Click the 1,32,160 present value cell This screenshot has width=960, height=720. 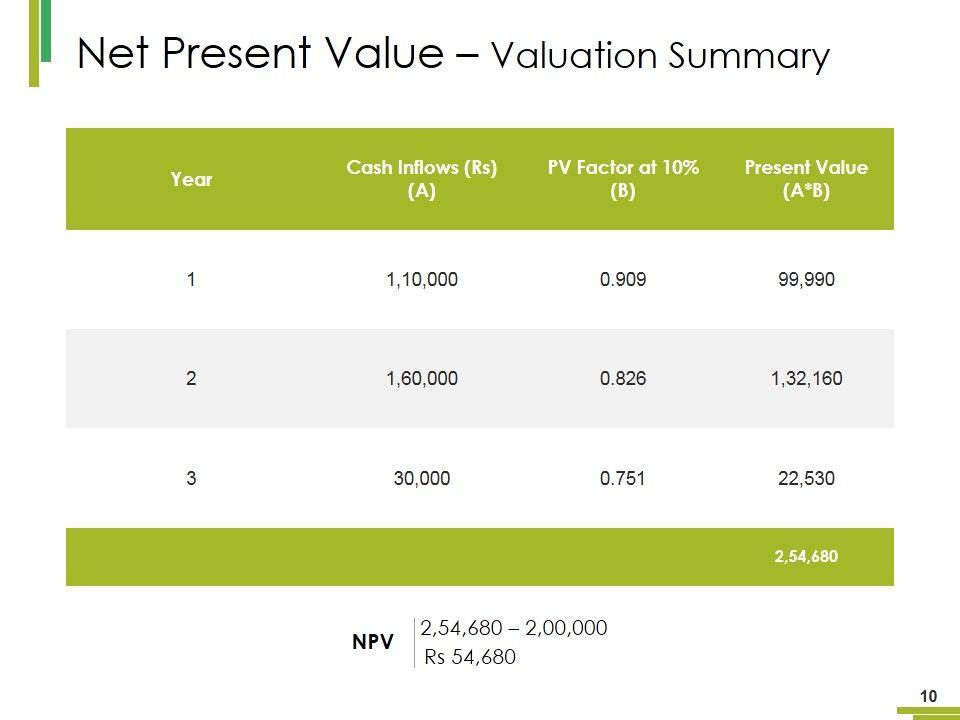(806, 378)
